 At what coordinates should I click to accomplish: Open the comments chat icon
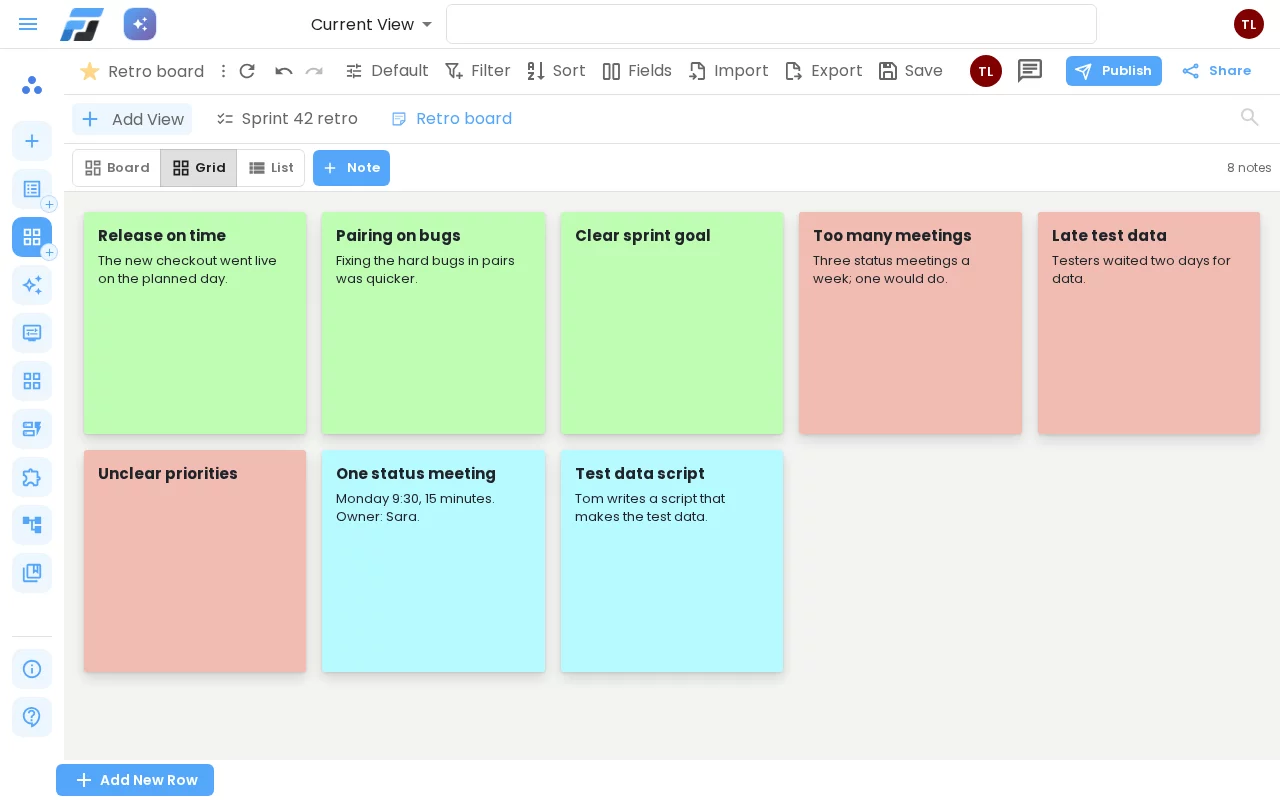[1030, 71]
